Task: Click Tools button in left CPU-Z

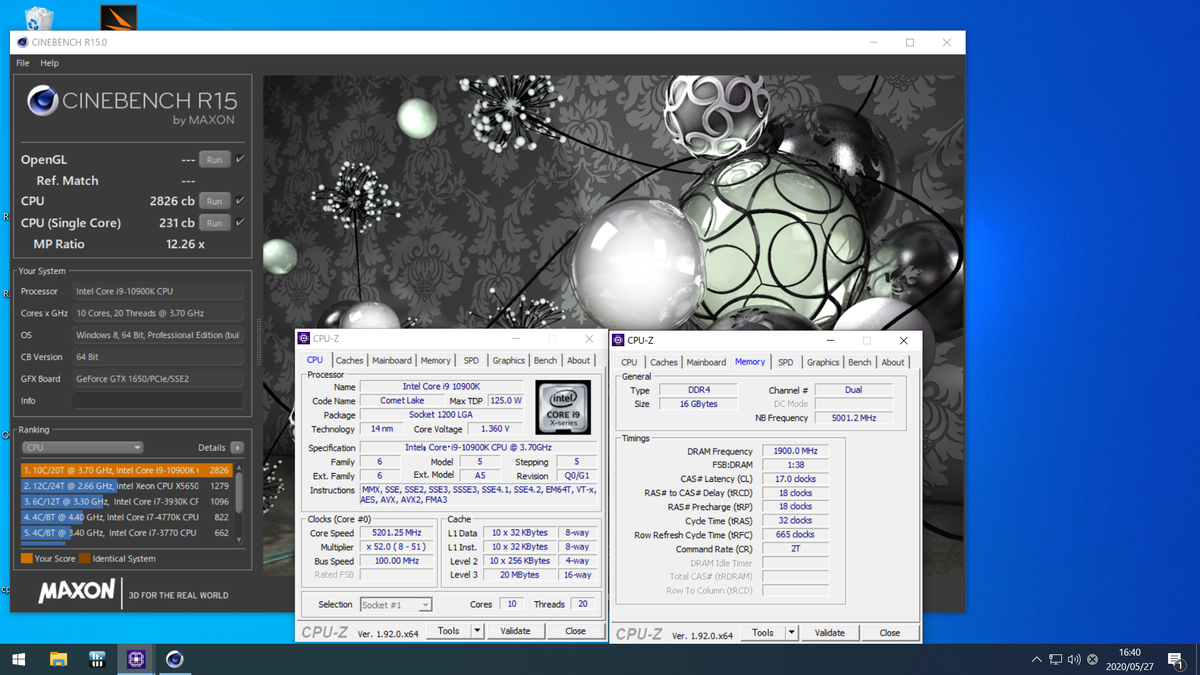Action: 449,631
